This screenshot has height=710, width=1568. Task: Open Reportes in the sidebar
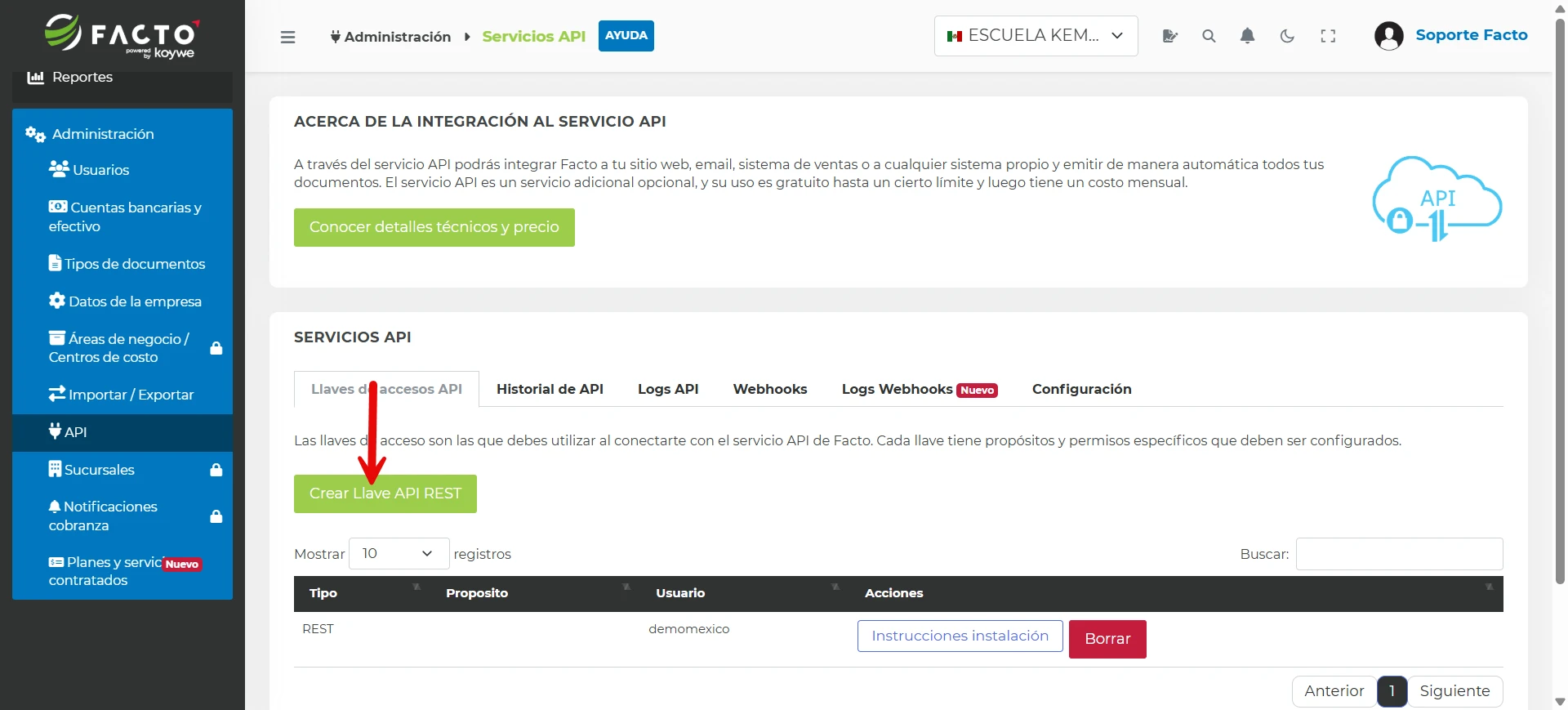point(122,78)
